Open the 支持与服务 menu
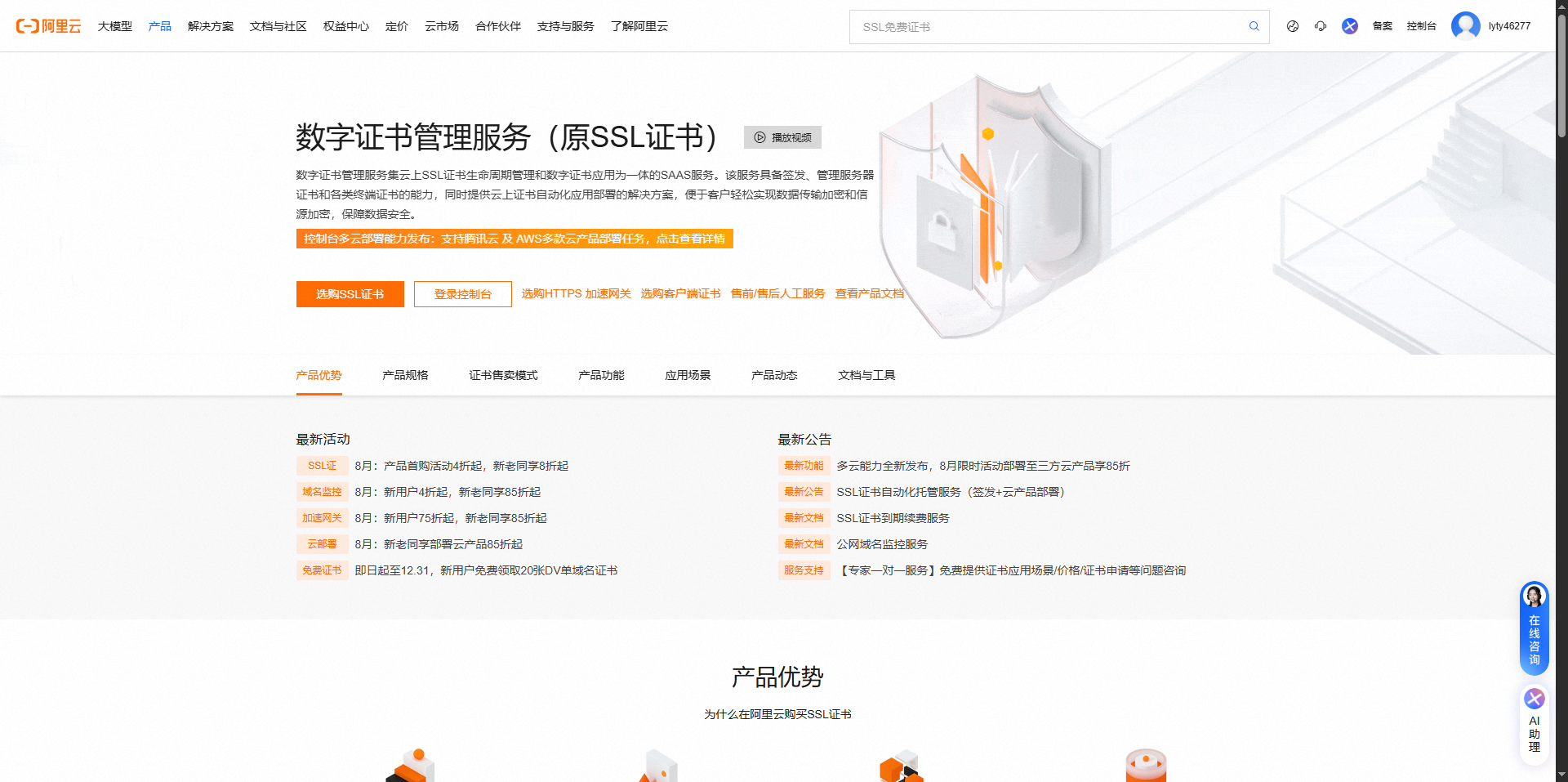1568x782 pixels. click(566, 26)
